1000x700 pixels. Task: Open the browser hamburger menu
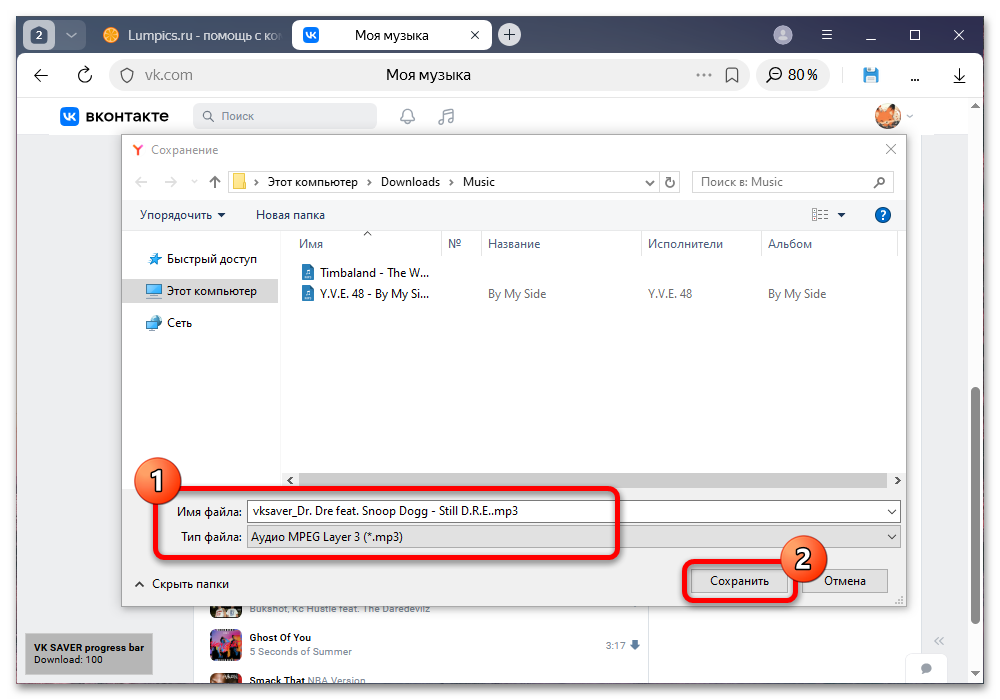coord(827,35)
